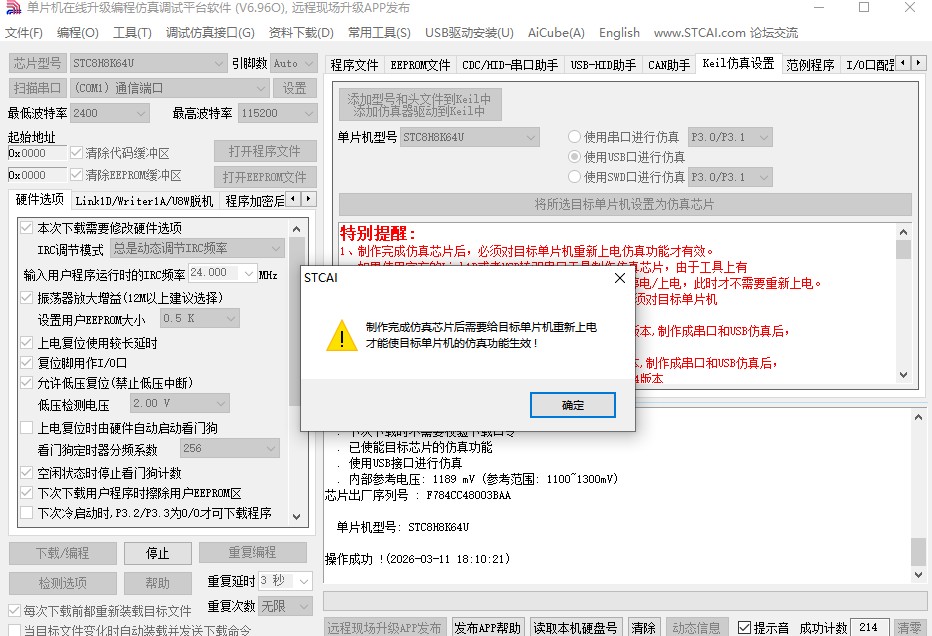Screen dimensions: 932x636
Task: Open the 调试仿真接口(G) menu
Action: [210, 33]
